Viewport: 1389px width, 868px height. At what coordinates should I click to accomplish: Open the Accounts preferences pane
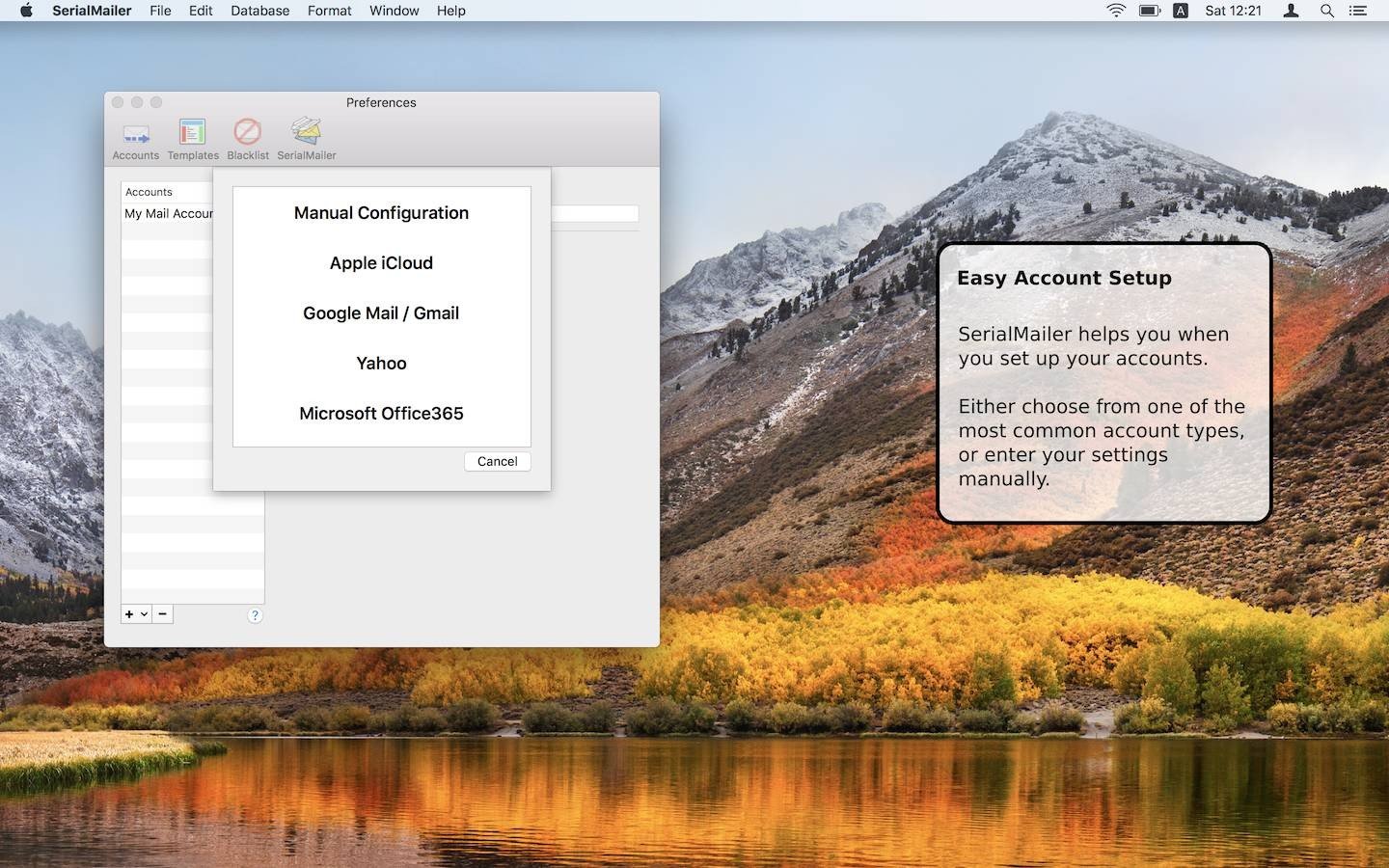136,139
